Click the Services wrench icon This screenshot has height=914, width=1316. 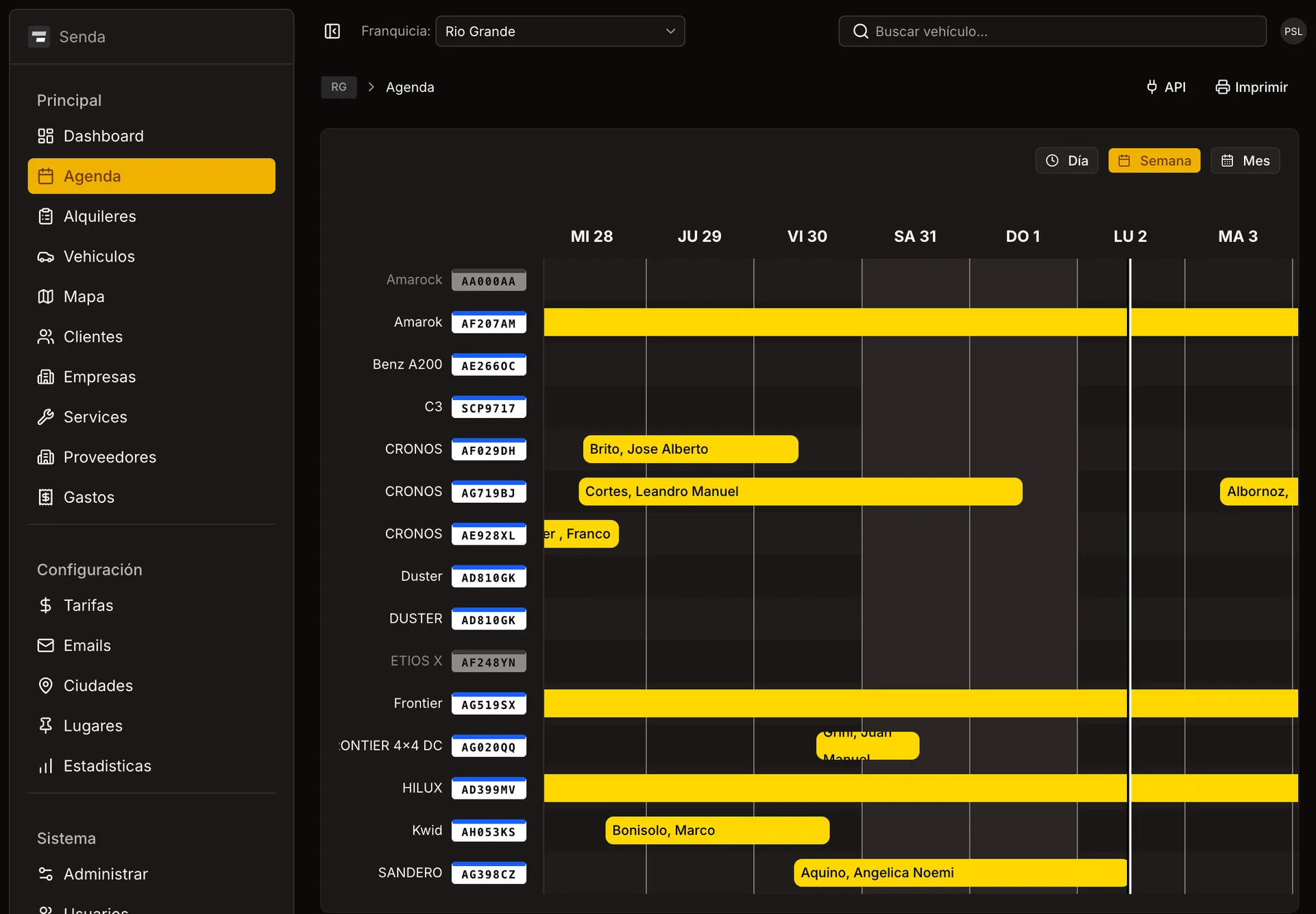45,417
